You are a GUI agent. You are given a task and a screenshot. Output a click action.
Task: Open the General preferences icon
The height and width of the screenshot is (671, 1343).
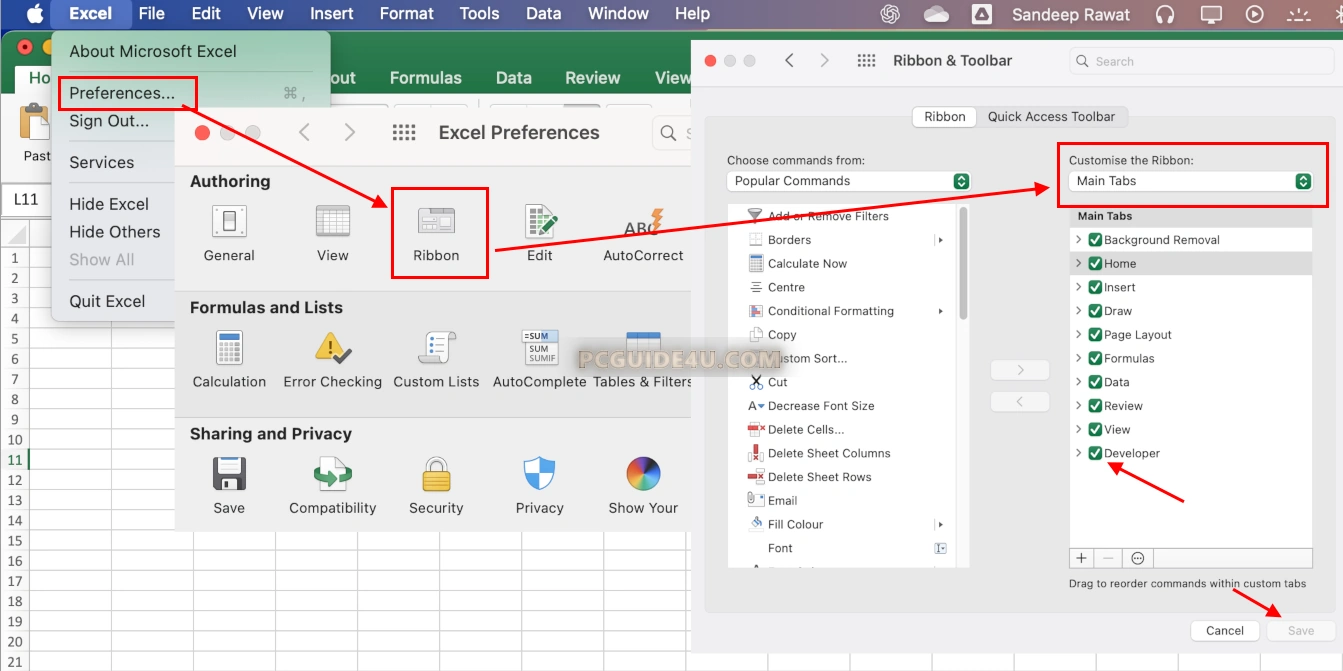click(229, 223)
